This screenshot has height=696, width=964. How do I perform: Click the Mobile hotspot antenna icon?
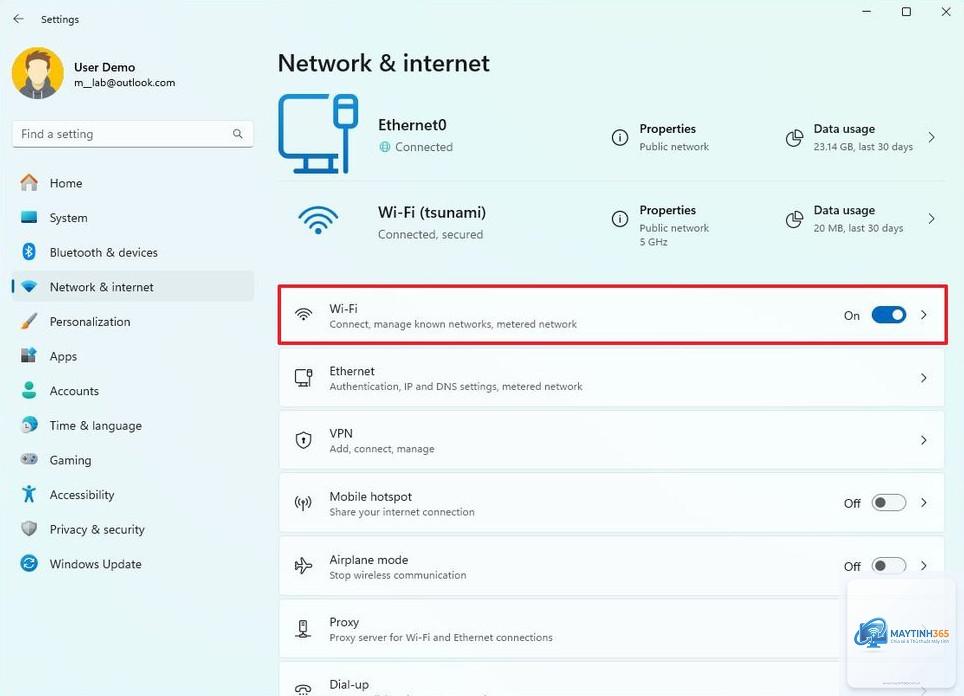click(303, 504)
